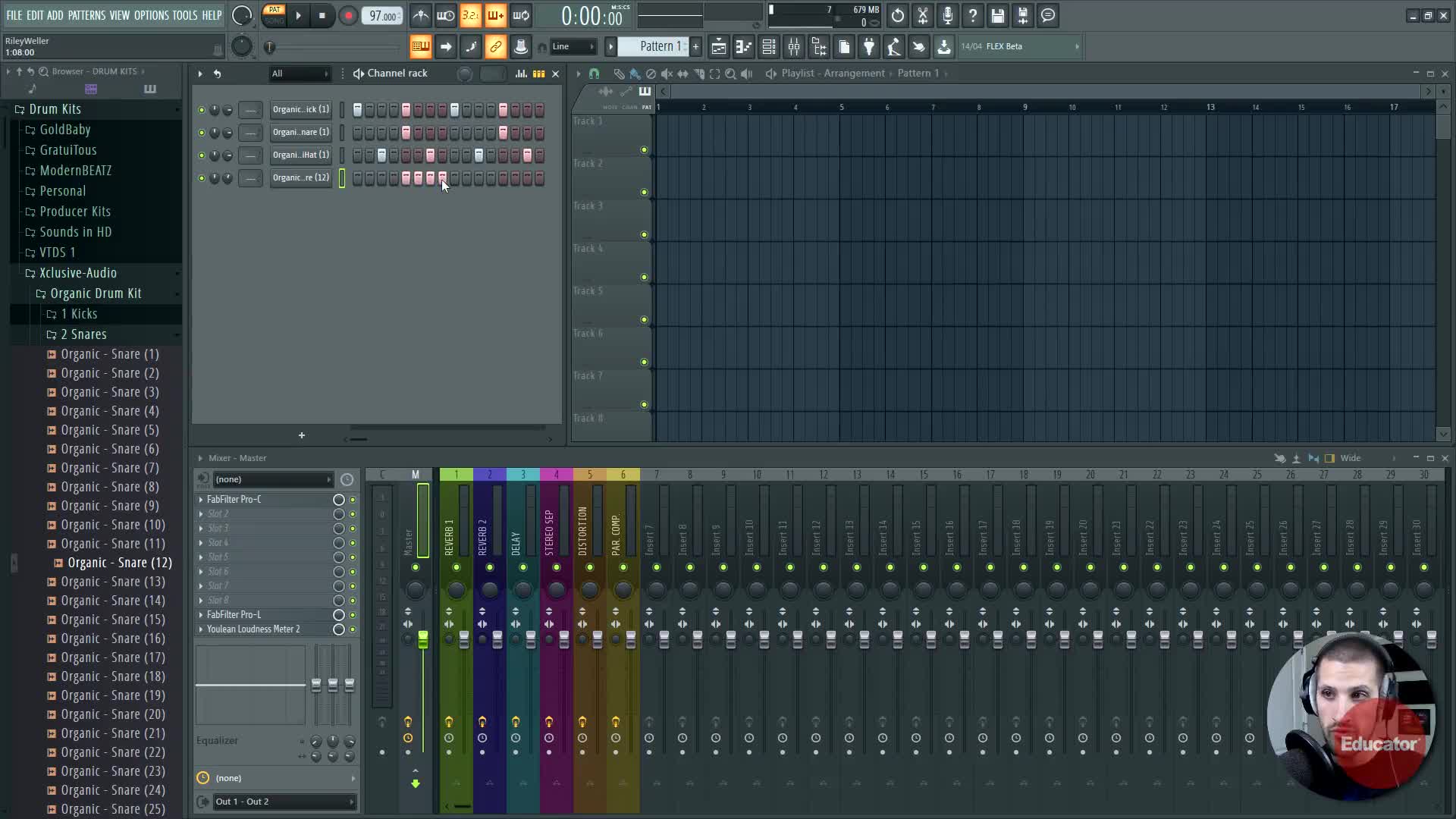Screen dimensions: 1456x819
Task: Click the save project icon
Action: click(x=998, y=16)
